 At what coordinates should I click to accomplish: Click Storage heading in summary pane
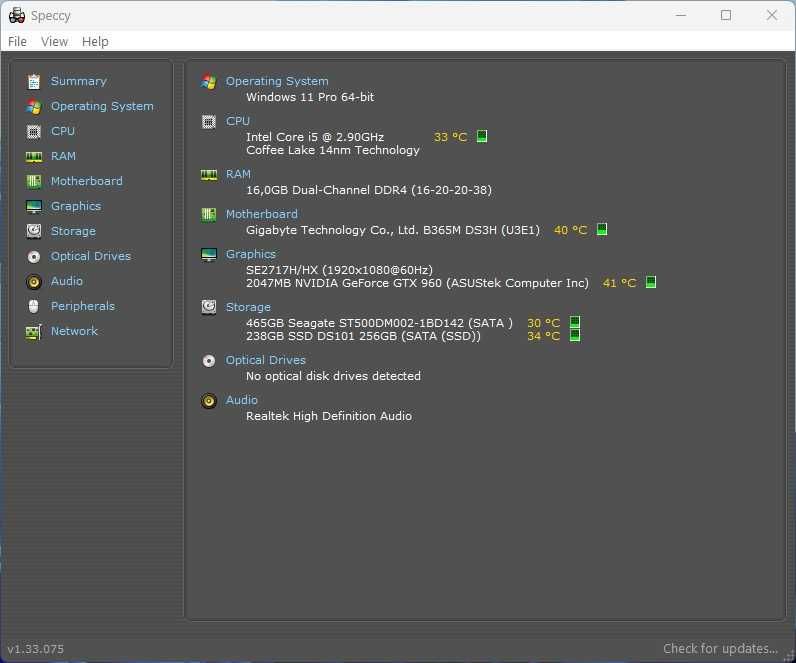pos(248,307)
